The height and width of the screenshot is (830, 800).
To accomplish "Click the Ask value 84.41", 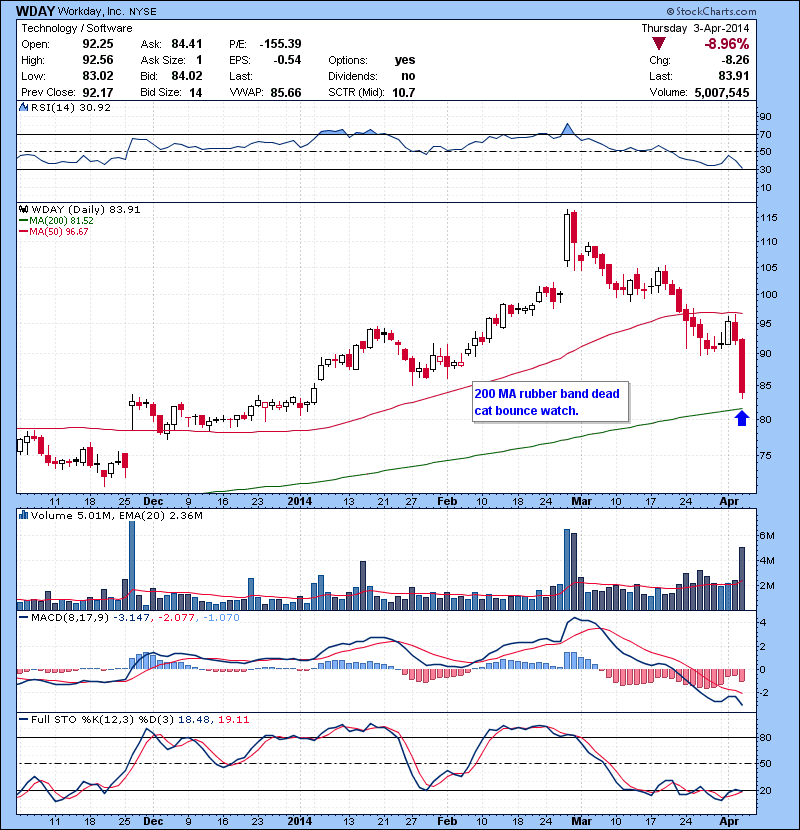I will click(187, 44).
